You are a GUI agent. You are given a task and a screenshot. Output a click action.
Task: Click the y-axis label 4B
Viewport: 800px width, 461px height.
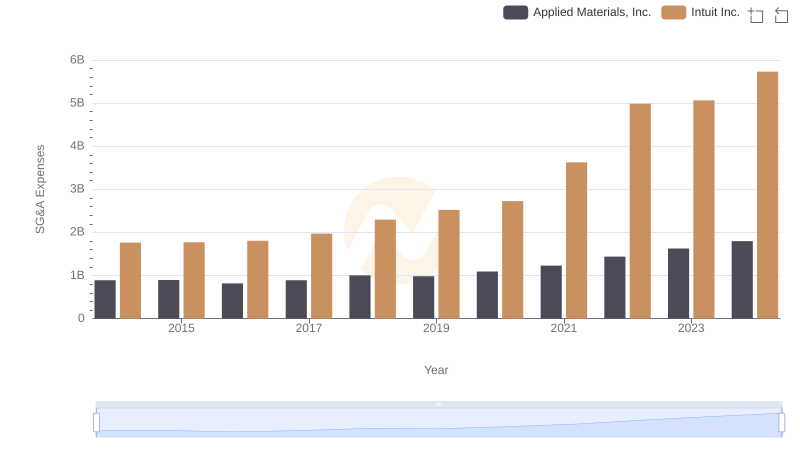[x=77, y=146]
